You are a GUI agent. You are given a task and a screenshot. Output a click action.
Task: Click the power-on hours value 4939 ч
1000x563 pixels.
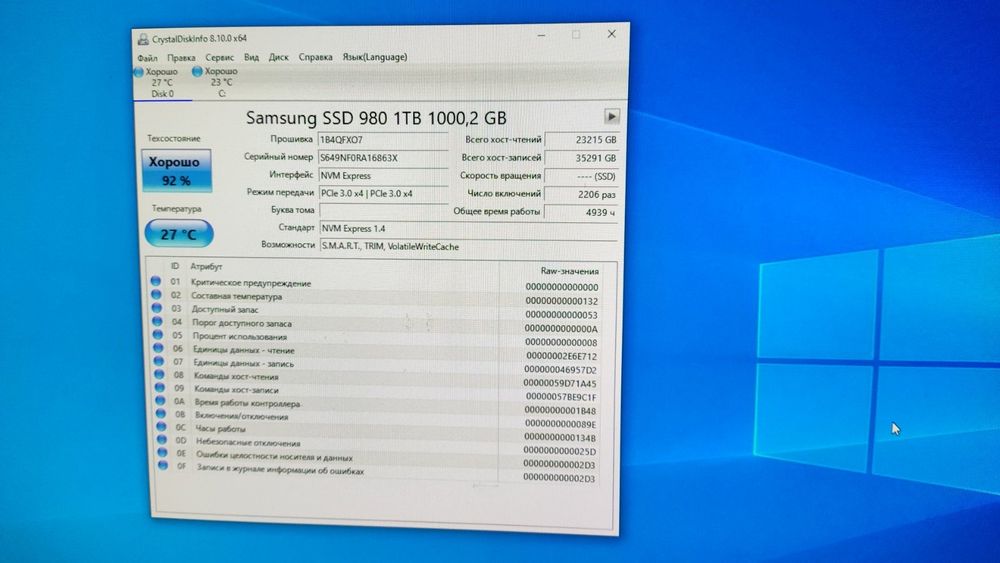point(582,212)
